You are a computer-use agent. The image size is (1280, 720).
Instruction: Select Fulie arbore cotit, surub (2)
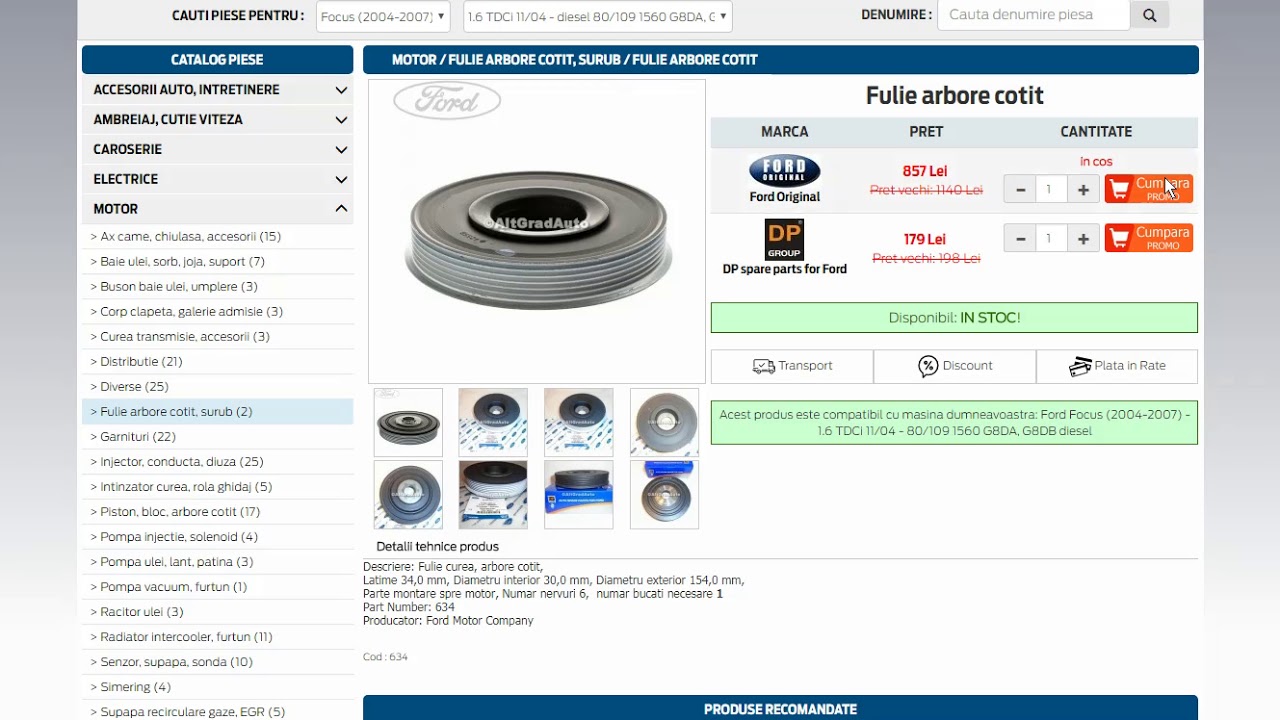pyautogui.click(x=171, y=412)
